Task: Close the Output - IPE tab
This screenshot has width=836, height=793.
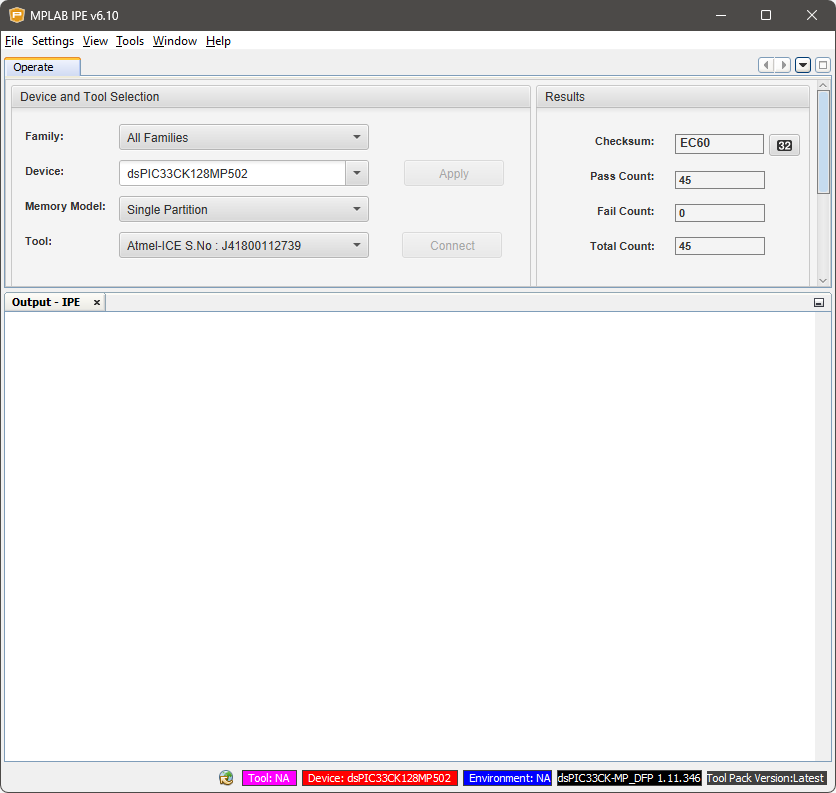Action: click(97, 302)
